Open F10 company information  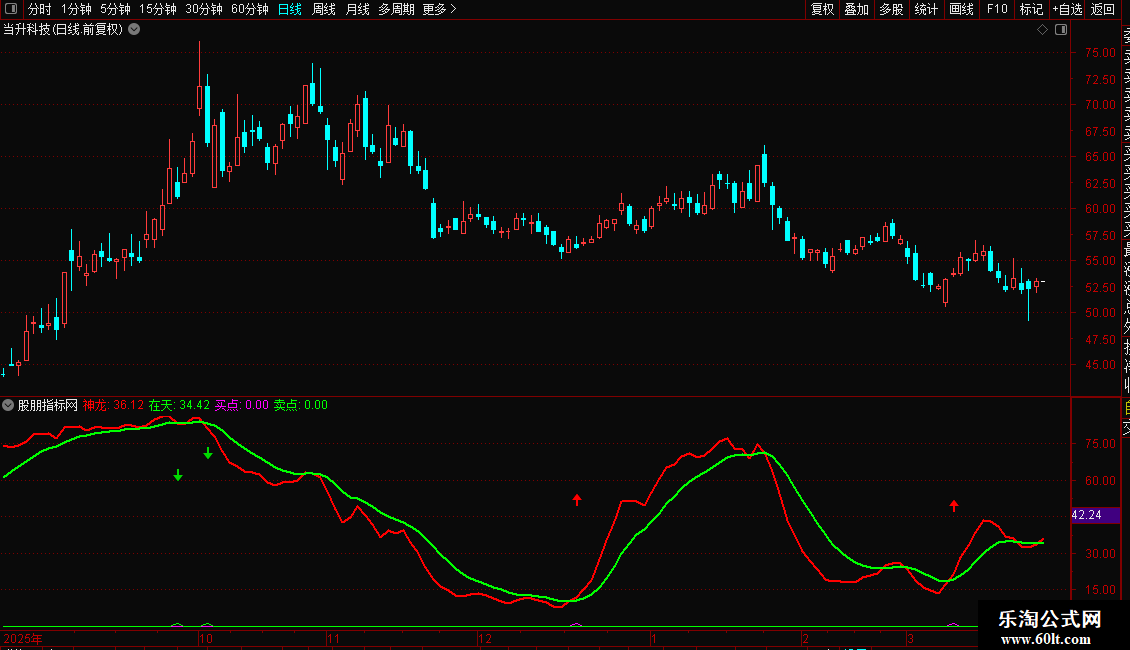[x=997, y=9]
